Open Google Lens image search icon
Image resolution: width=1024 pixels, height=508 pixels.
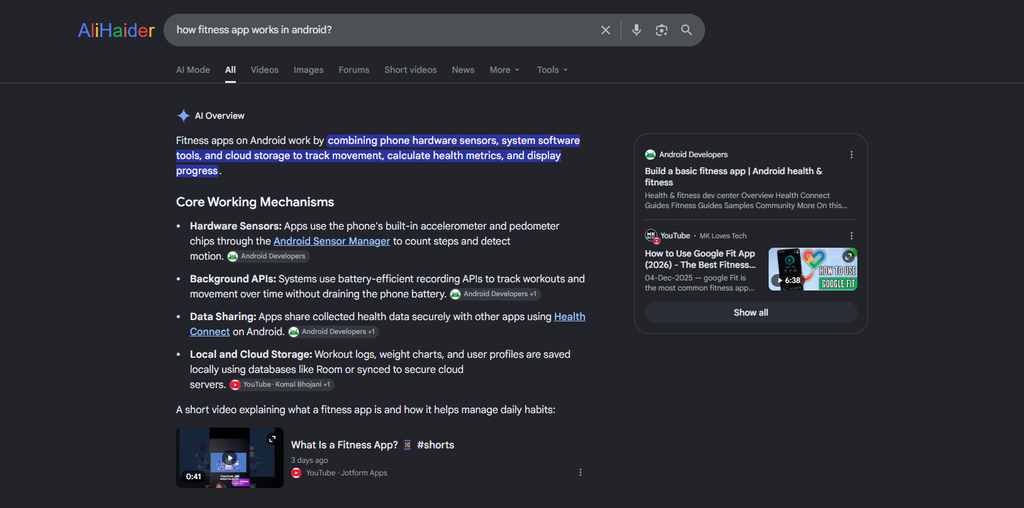tap(662, 30)
